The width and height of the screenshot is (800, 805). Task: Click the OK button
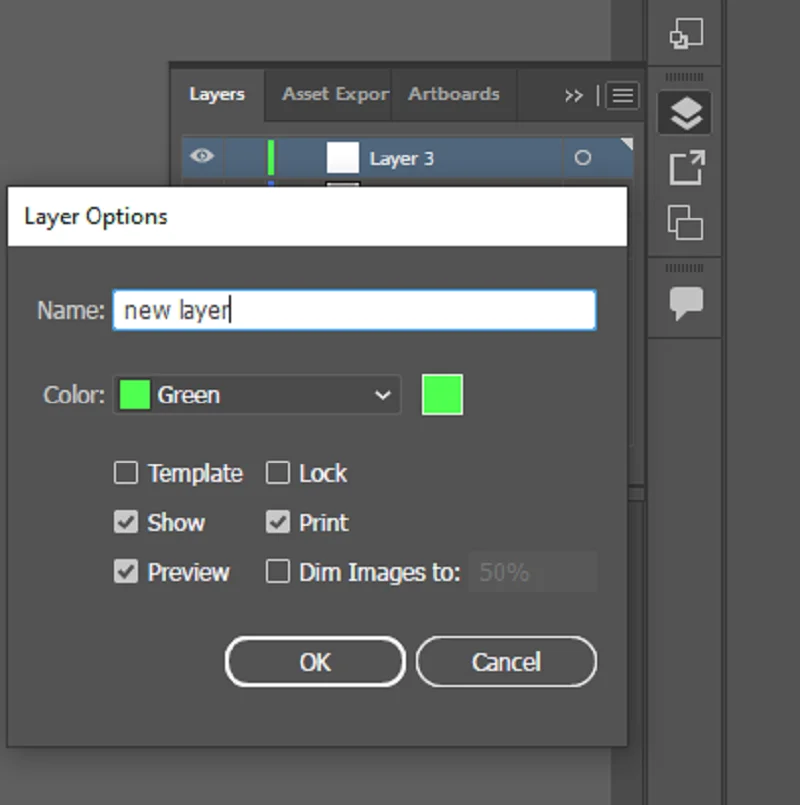tap(315, 662)
